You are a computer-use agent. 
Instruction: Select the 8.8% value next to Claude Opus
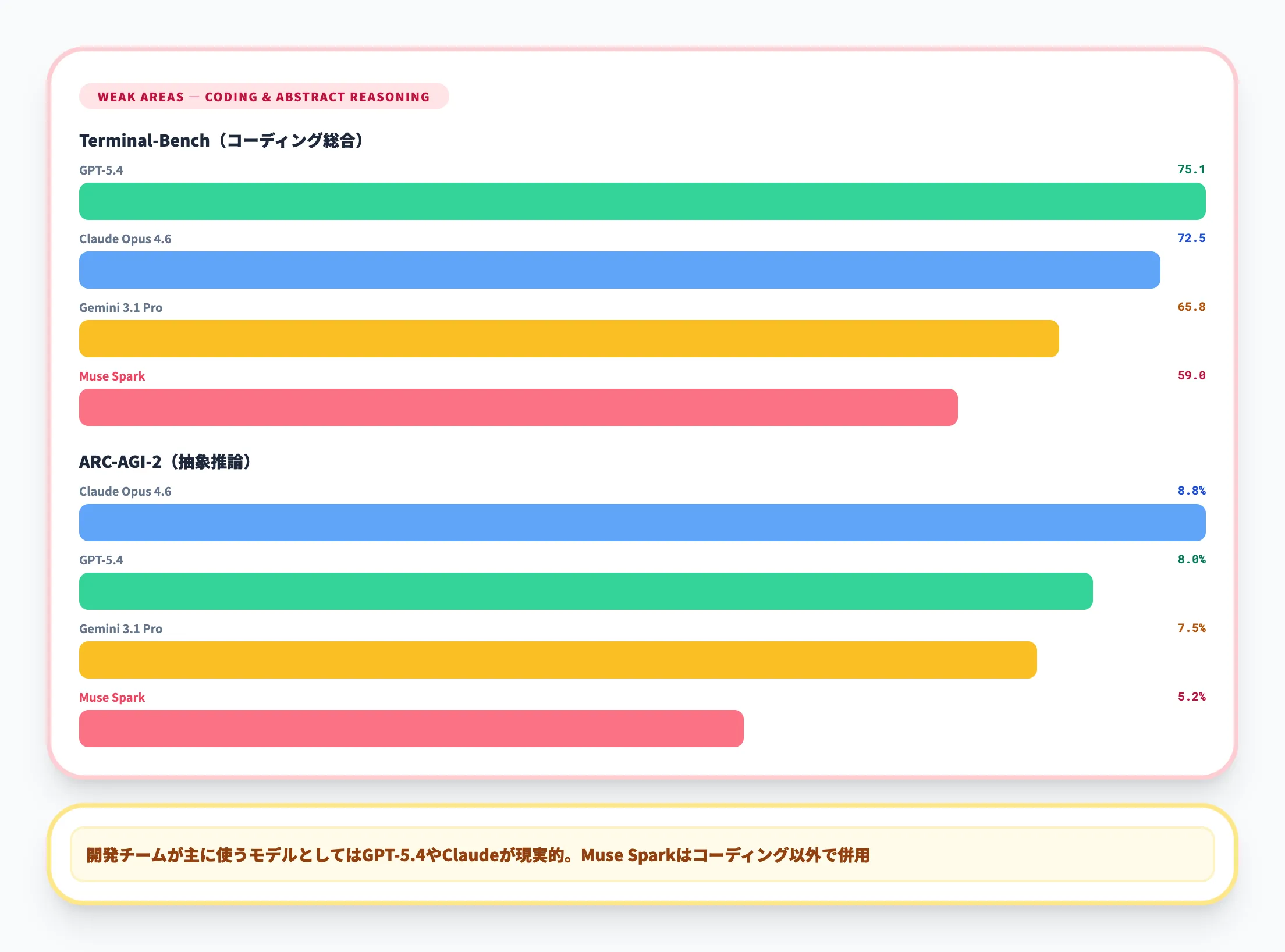coord(1190,491)
